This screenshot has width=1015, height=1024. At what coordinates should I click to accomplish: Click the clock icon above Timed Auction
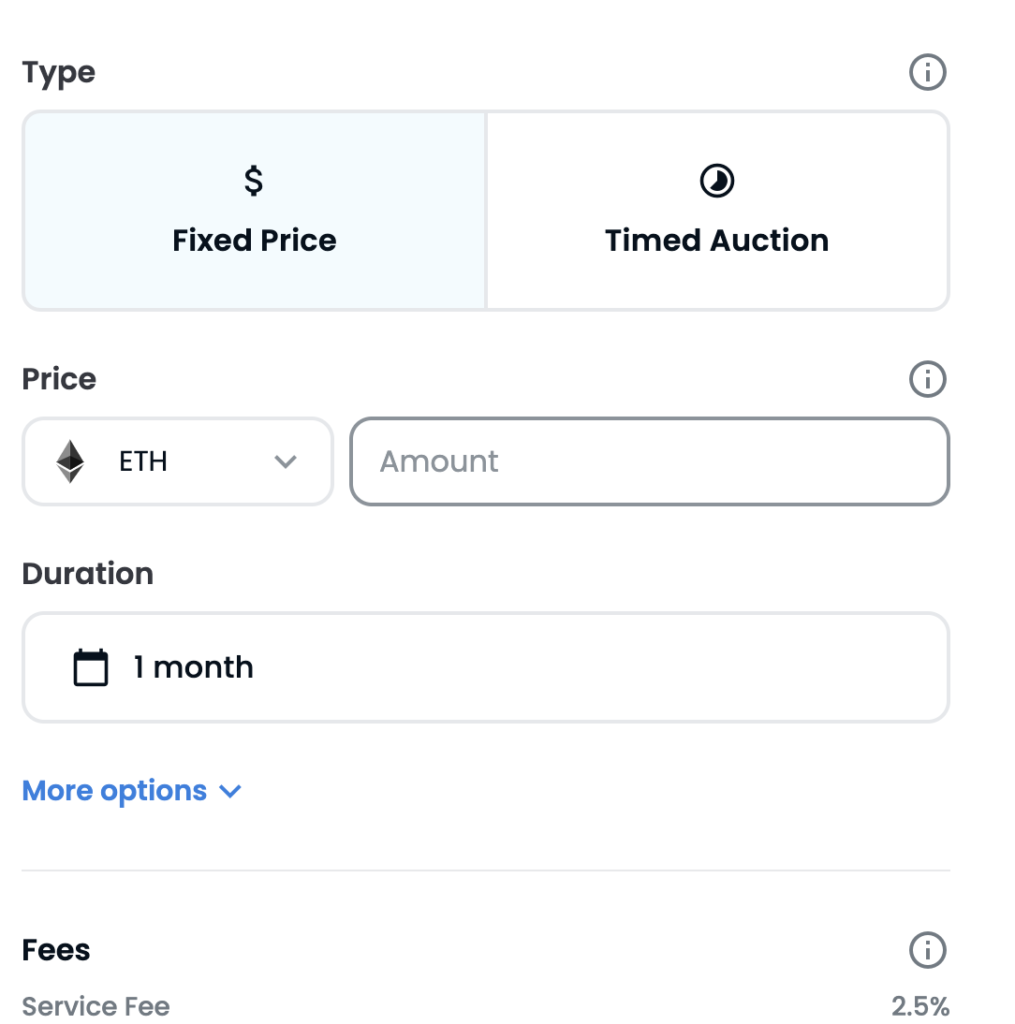coord(716,181)
